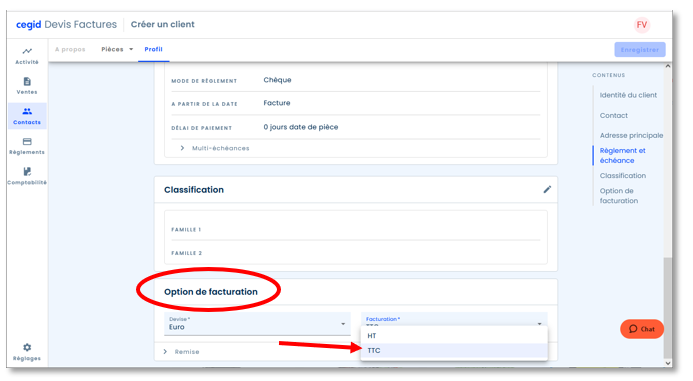Open the Activité section in sidebar
Viewport: 693px width, 381px height.
point(27,56)
